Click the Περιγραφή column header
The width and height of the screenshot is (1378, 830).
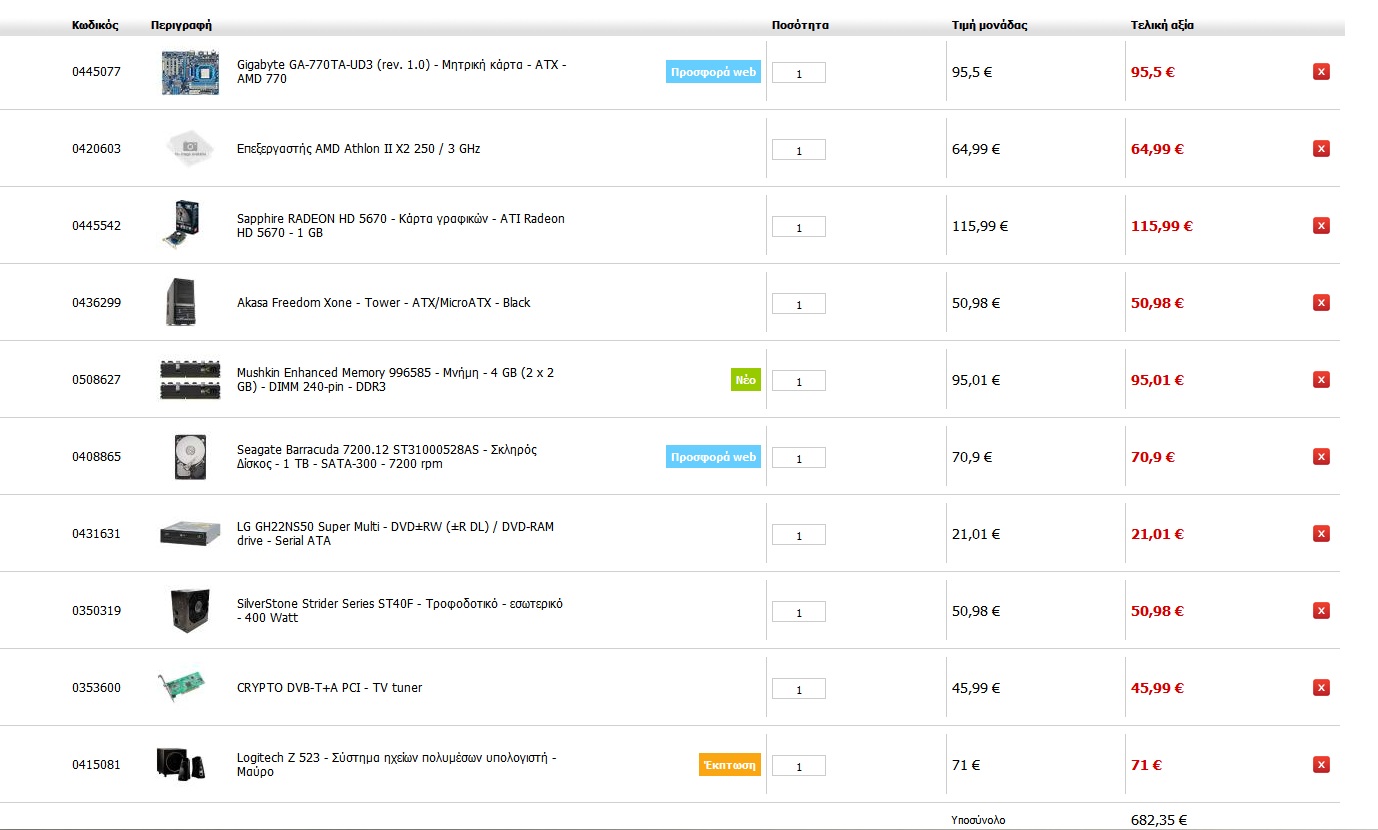coord(181,25)
